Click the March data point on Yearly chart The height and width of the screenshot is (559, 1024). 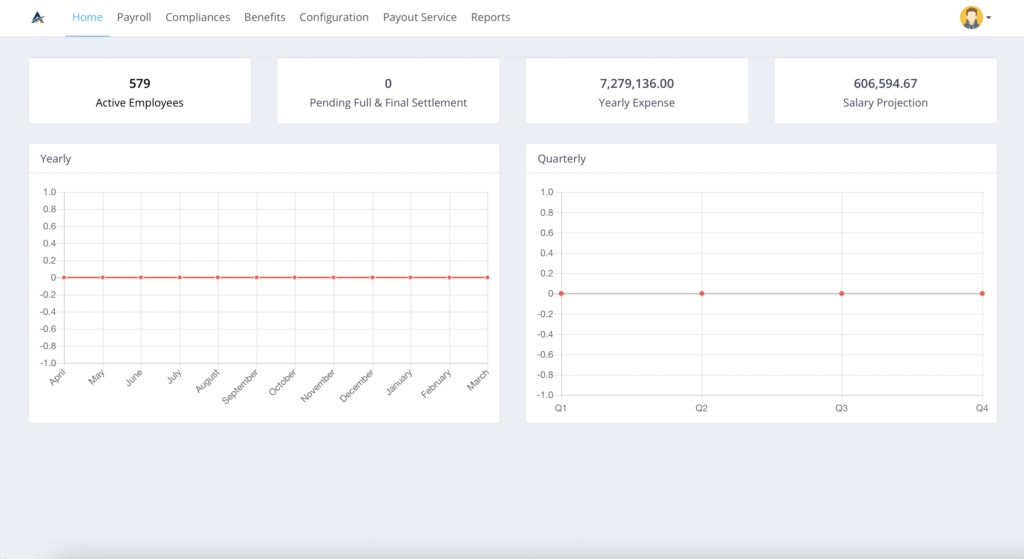coord(487,277)
